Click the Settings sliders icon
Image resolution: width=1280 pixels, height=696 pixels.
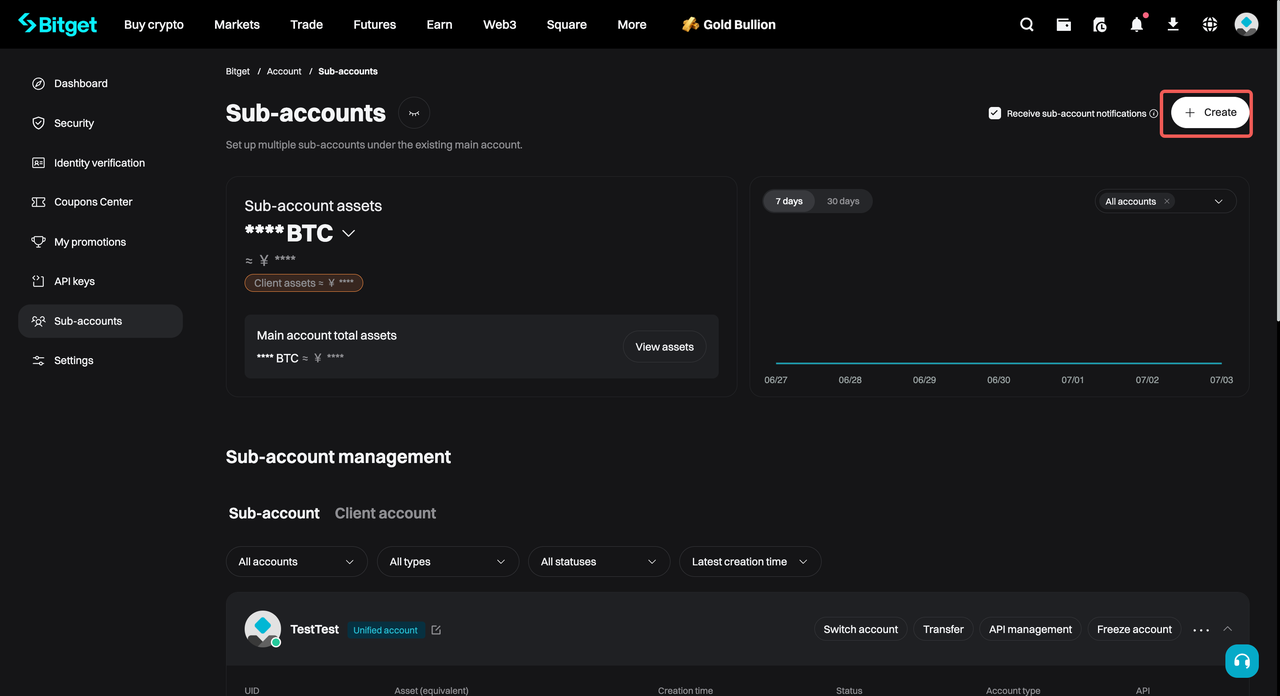click(x=39, y=360)
